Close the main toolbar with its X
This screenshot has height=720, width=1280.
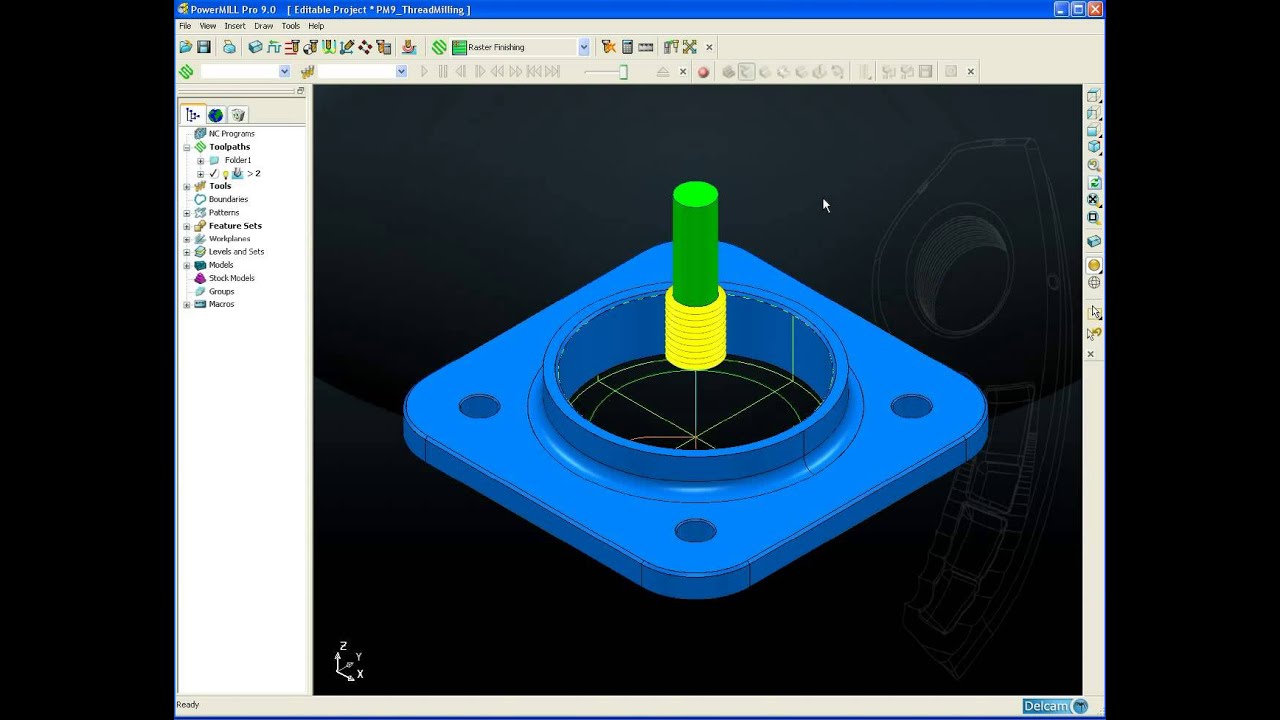709,47
